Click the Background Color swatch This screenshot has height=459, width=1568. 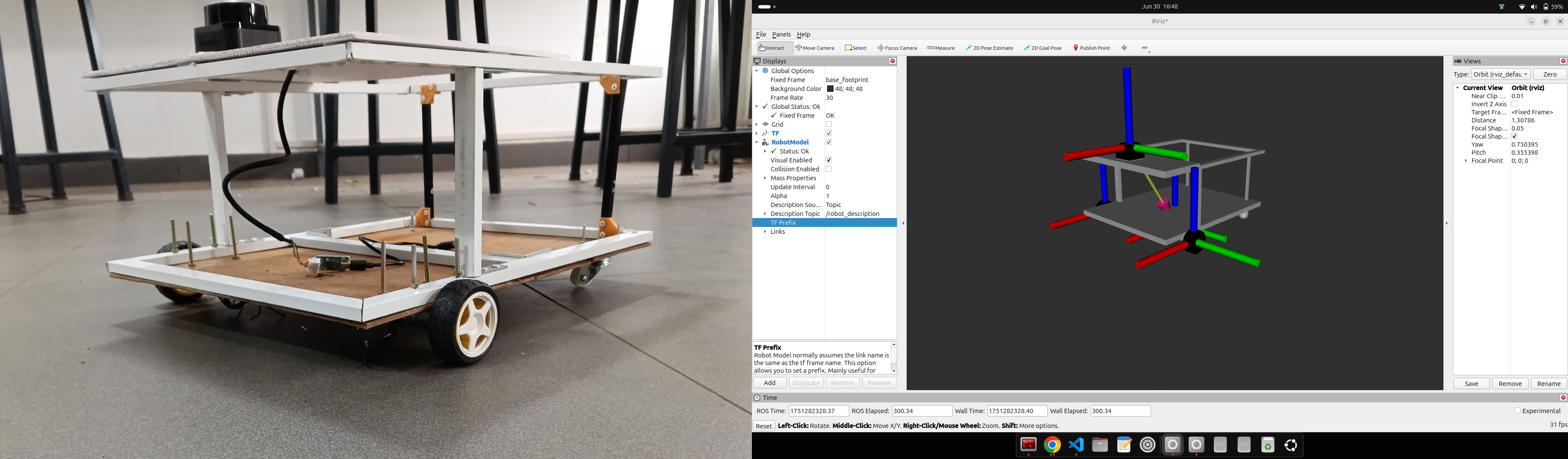pyautogui.click(x=830, y=89)
